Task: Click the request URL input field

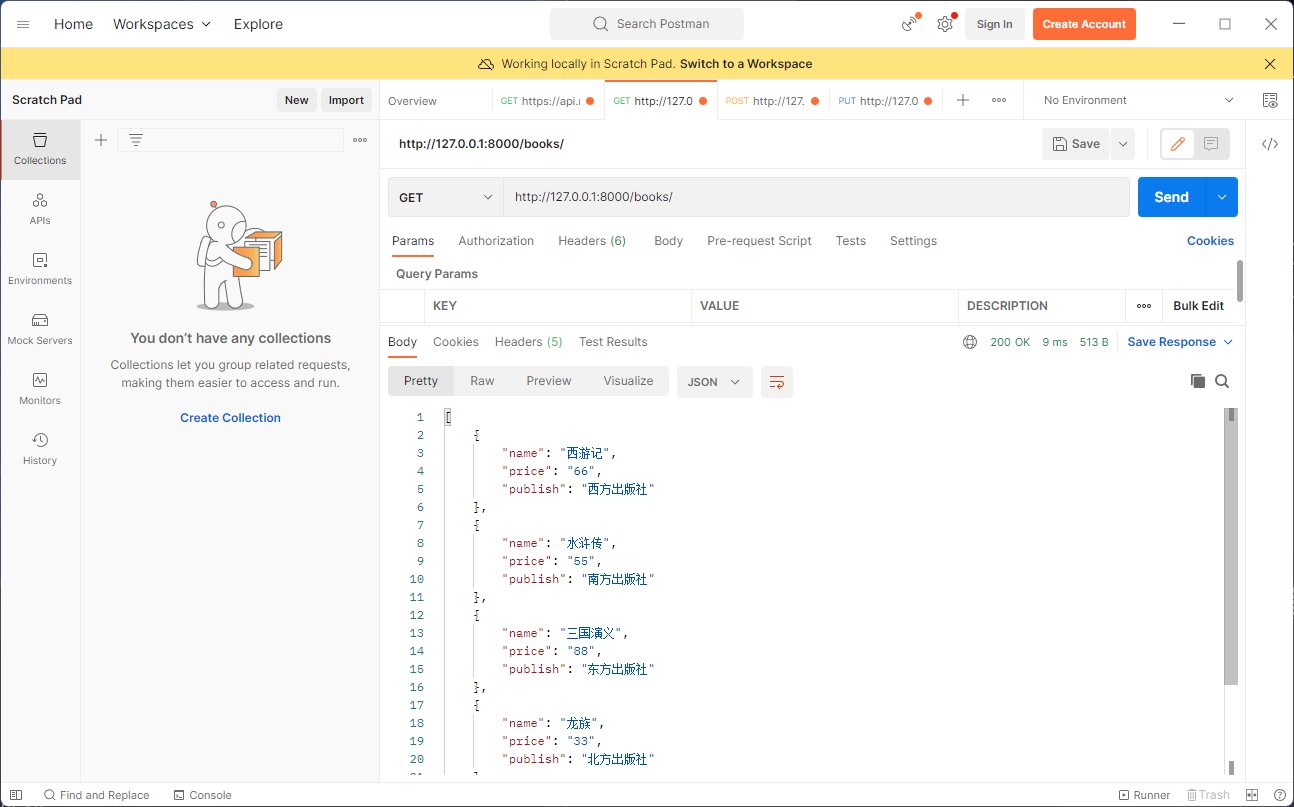Action: click(x=816, y=197)
